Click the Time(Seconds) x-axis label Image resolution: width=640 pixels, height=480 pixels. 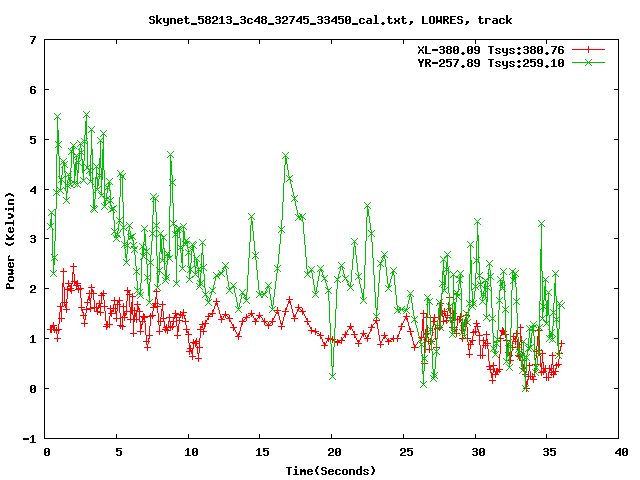(331, 471)
